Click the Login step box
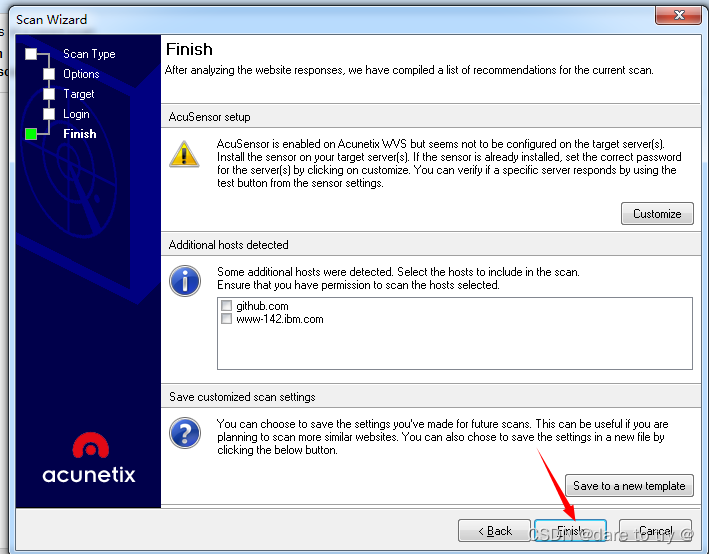 (x=49, y=114)
